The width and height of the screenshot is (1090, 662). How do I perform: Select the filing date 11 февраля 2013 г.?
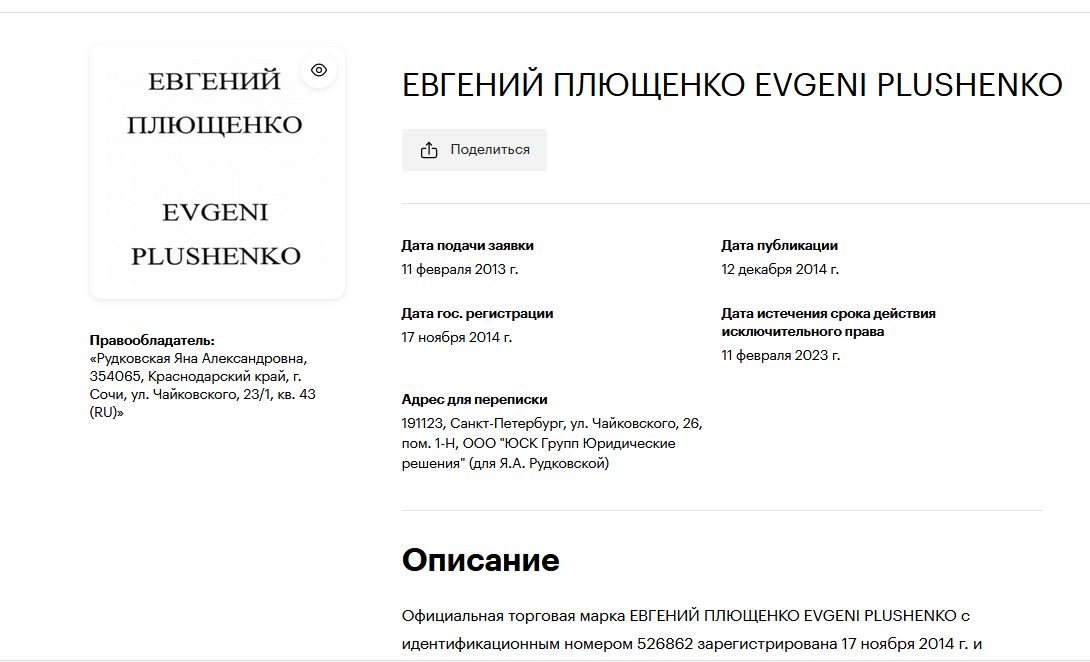point(459,269)
